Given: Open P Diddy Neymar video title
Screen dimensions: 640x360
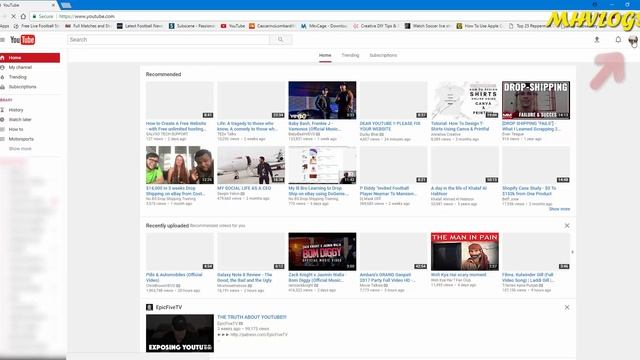Looking at the screenshot, I should [x=388, y=191].
